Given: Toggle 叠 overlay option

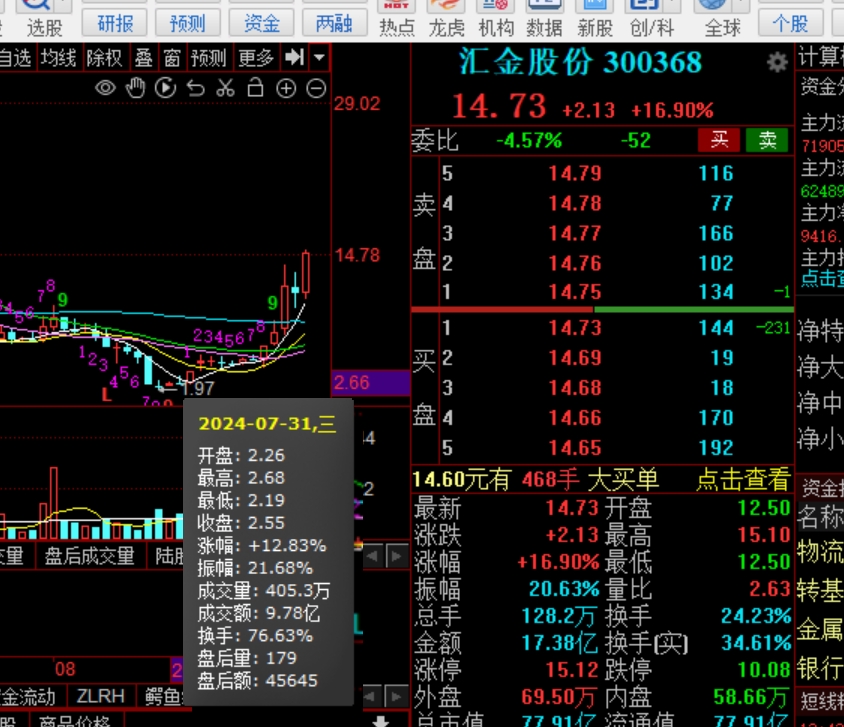Looking at the screenshot, I should (x=144, y=58).
